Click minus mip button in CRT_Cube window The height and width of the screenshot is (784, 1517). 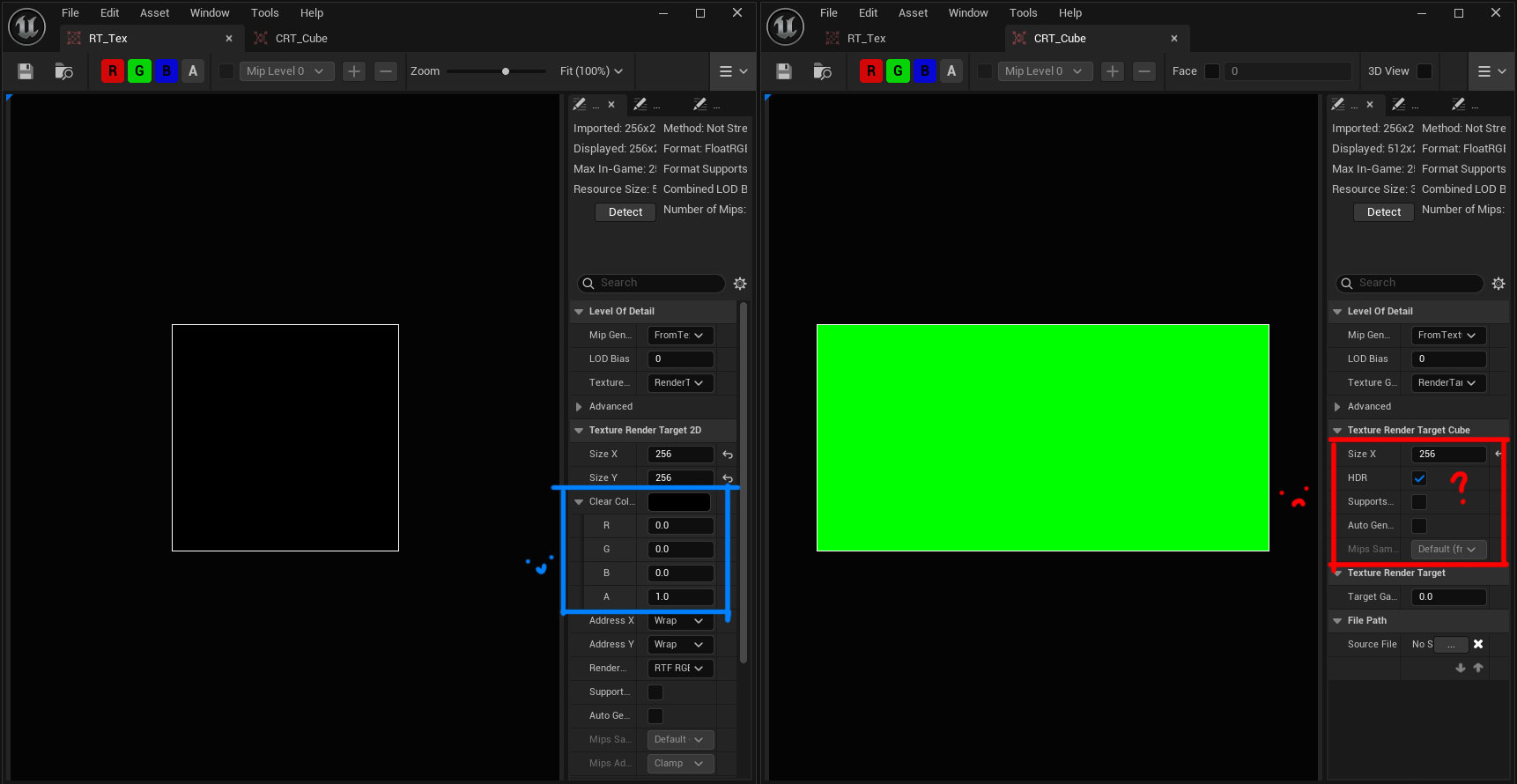pyautogui.click(x=1144, y=71)
